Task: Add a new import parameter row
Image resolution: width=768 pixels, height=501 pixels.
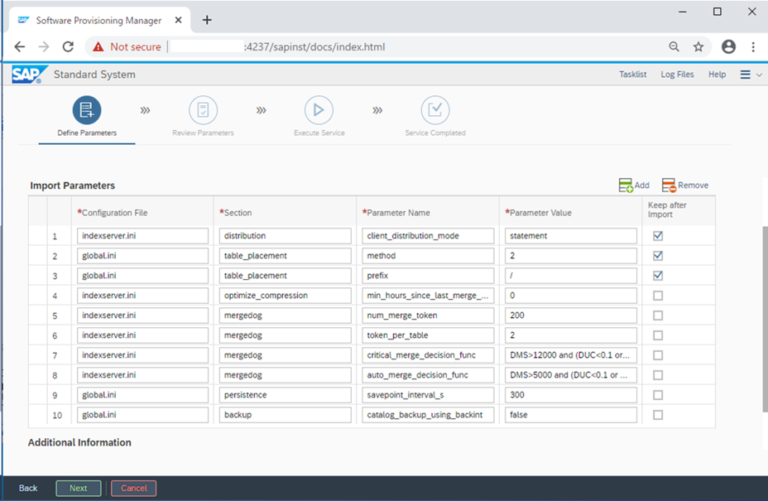Action: [634, 185]
